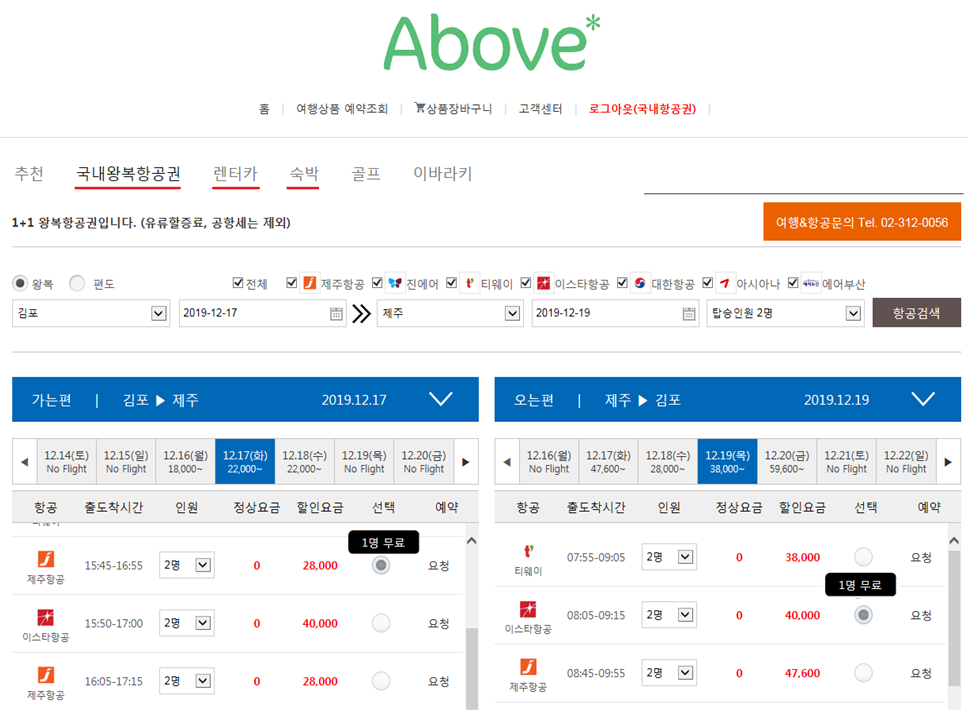Toggle the 티웨이 checkbox
968x718 pixels.
coord(451,283)
